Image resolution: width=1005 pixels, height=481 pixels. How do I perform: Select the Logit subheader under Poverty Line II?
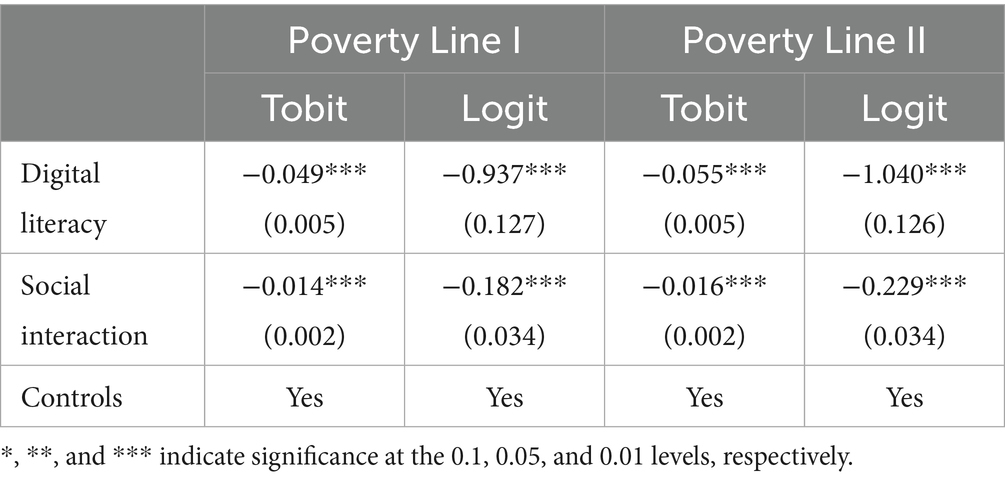pos(904,107)
